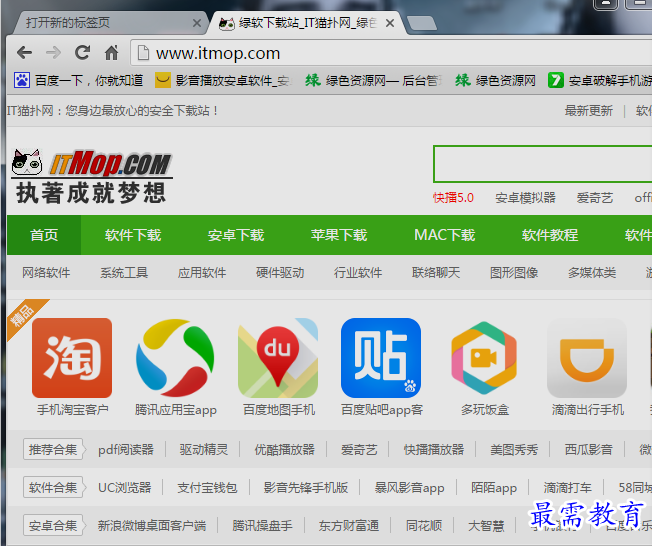This screenshot has width=652, height=546.
Task: Select the 软件下载 navigation item
Action: click(x=133, y=235)
